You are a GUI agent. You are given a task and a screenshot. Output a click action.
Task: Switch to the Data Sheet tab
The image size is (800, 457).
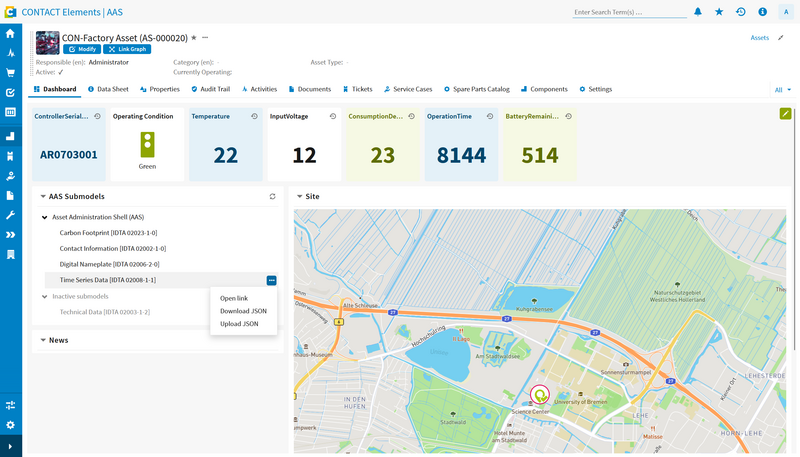(108, 89)
